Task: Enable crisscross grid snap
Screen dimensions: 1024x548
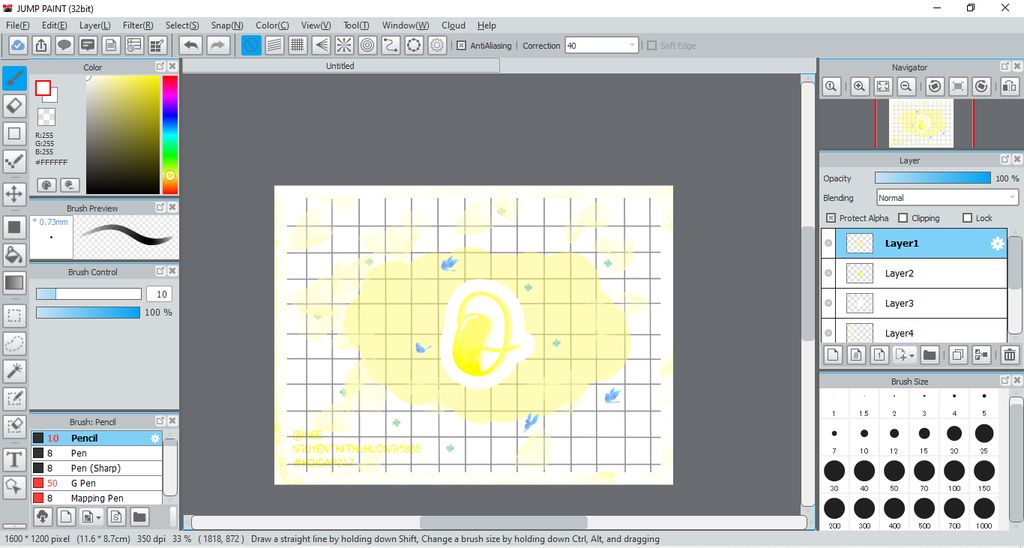Action: point(298,45)
